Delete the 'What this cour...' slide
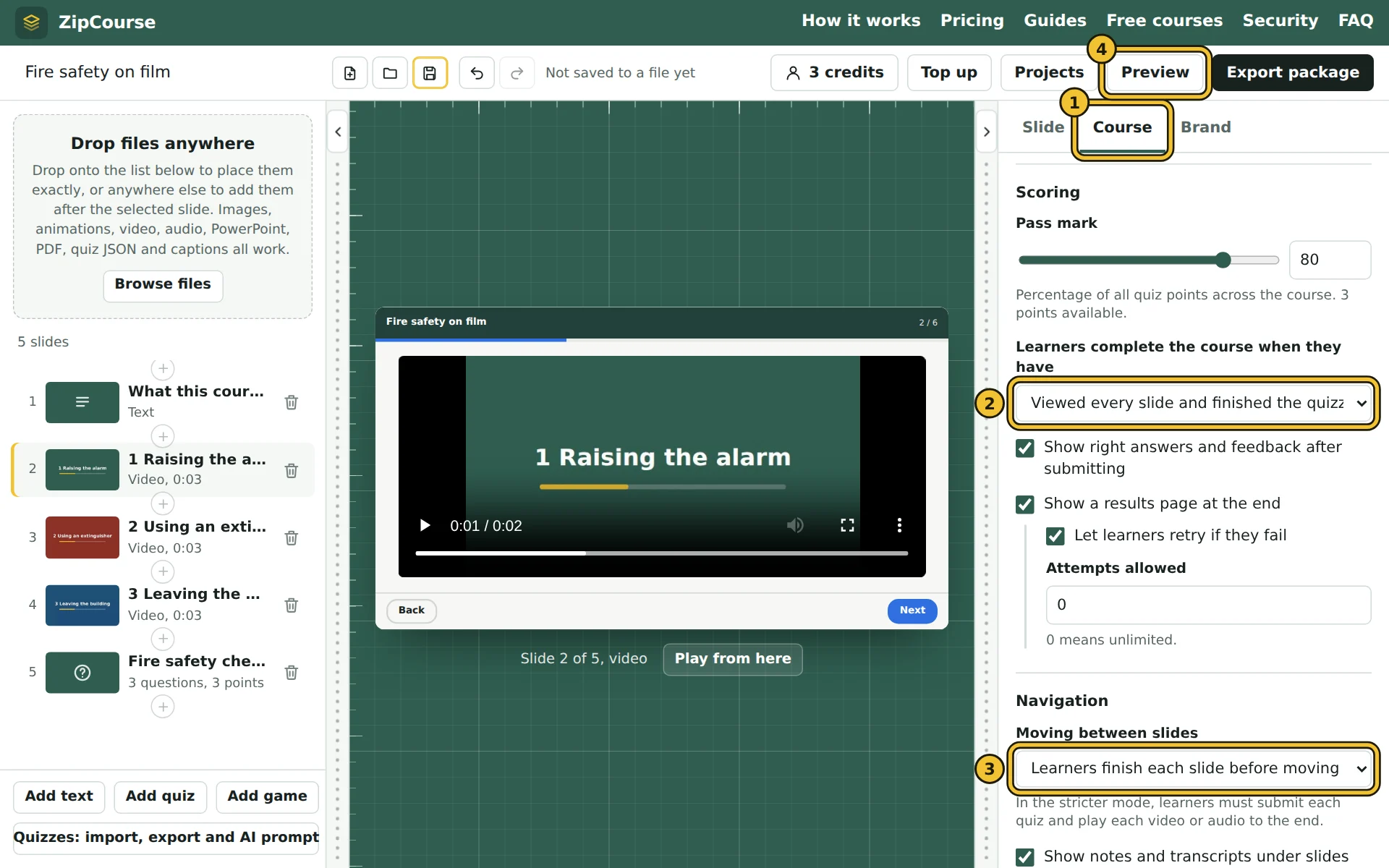 (292, 402)
